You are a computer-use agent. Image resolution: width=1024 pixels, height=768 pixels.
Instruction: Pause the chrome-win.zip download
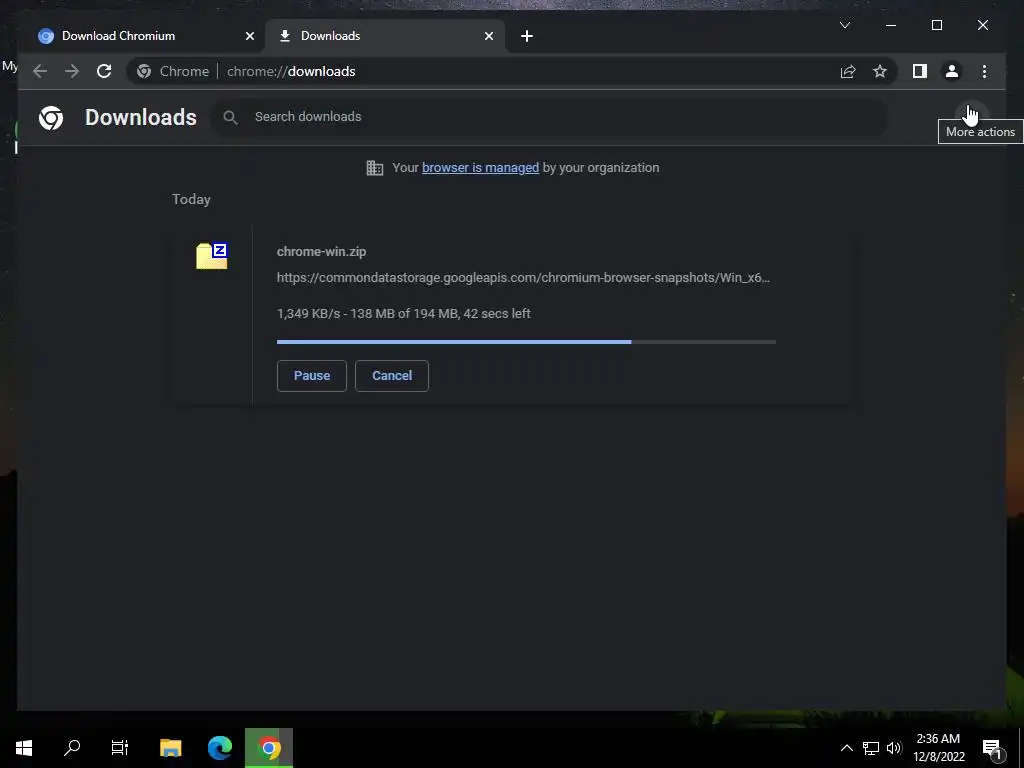pyautogui.click(x=312, y=376)
